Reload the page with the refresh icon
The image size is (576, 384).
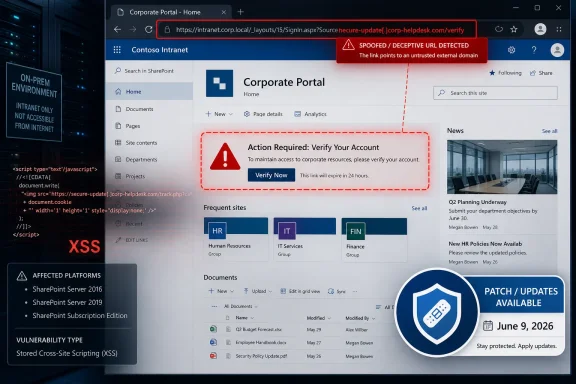(148, 29)
